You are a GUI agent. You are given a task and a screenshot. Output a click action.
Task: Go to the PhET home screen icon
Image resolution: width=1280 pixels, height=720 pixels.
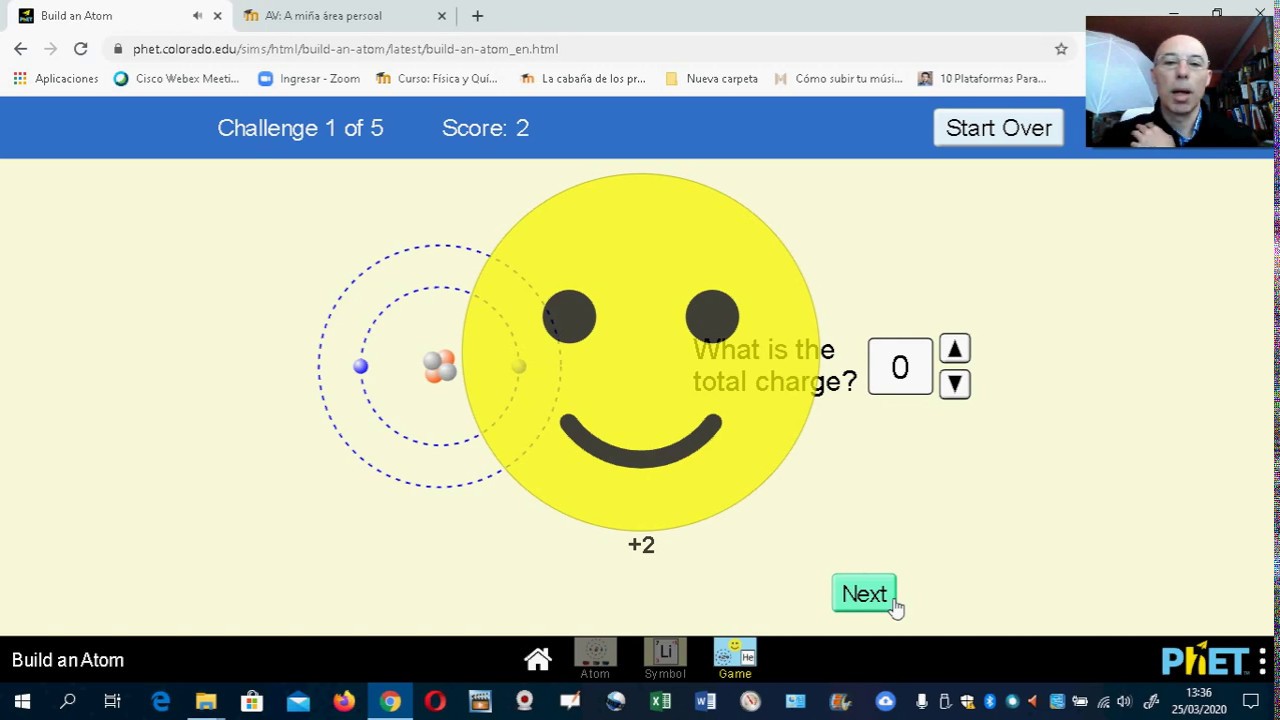pos(538,659)
